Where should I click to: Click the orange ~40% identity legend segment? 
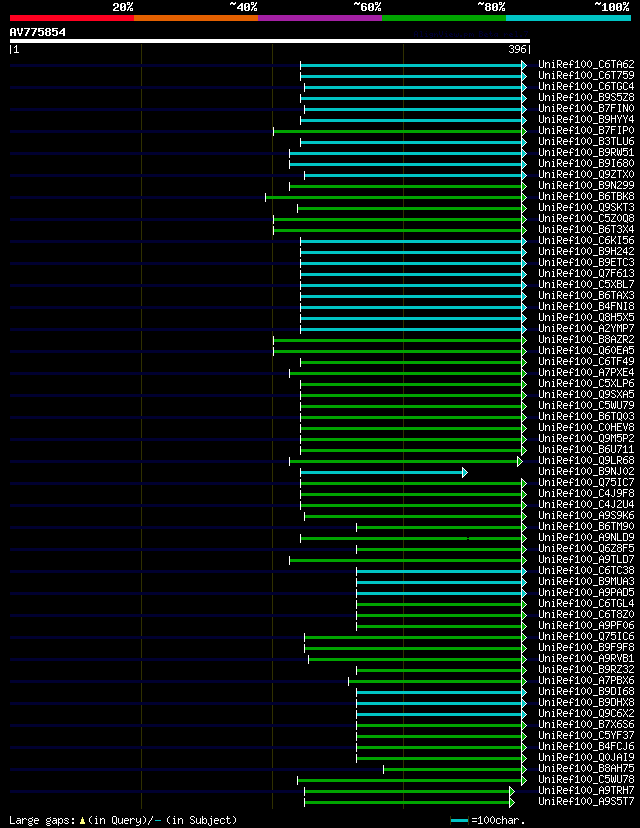(x=196, y=18)
